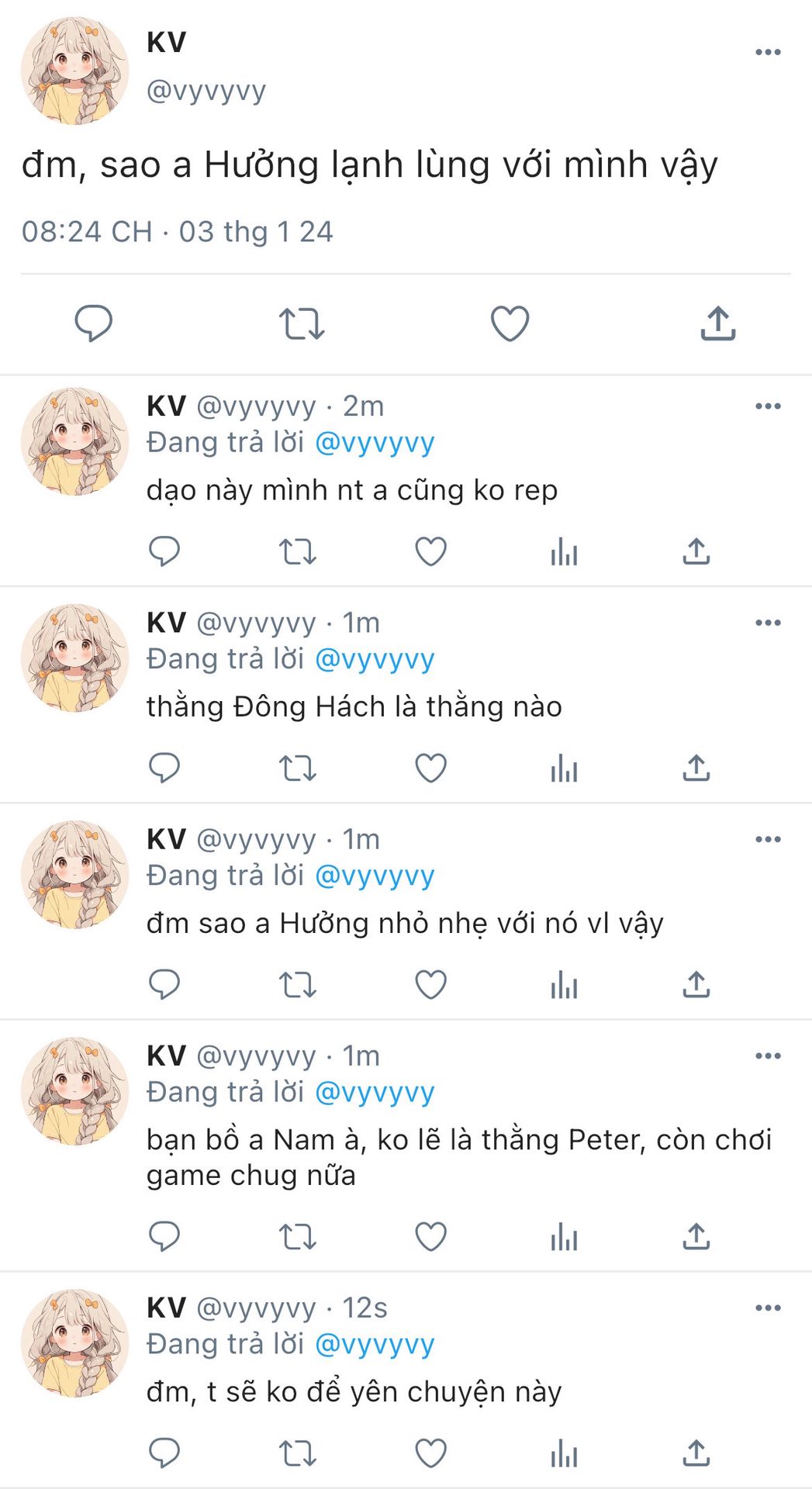Like the reply 'đm, t sẽ ko để yên chuyện này'
Viewport: 812px width, 1489px height.
(430, 1453)
